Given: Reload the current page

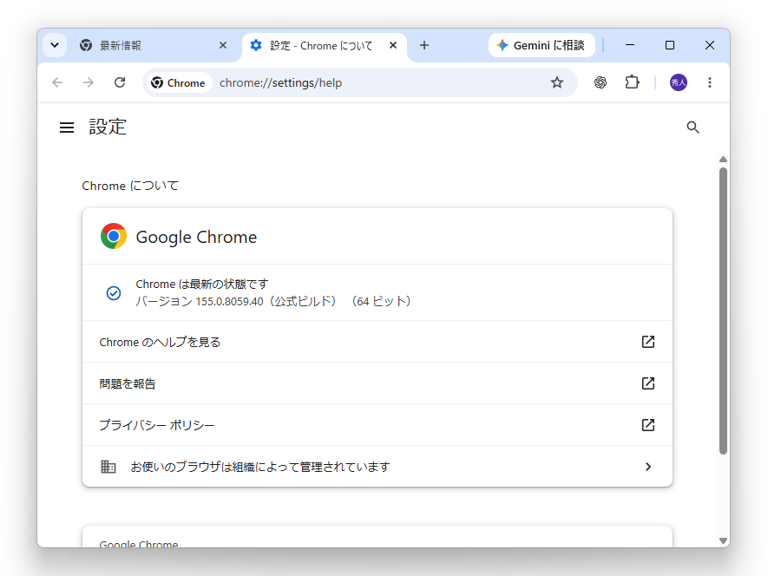Looking at the screenshot, I should pos(120,82).
